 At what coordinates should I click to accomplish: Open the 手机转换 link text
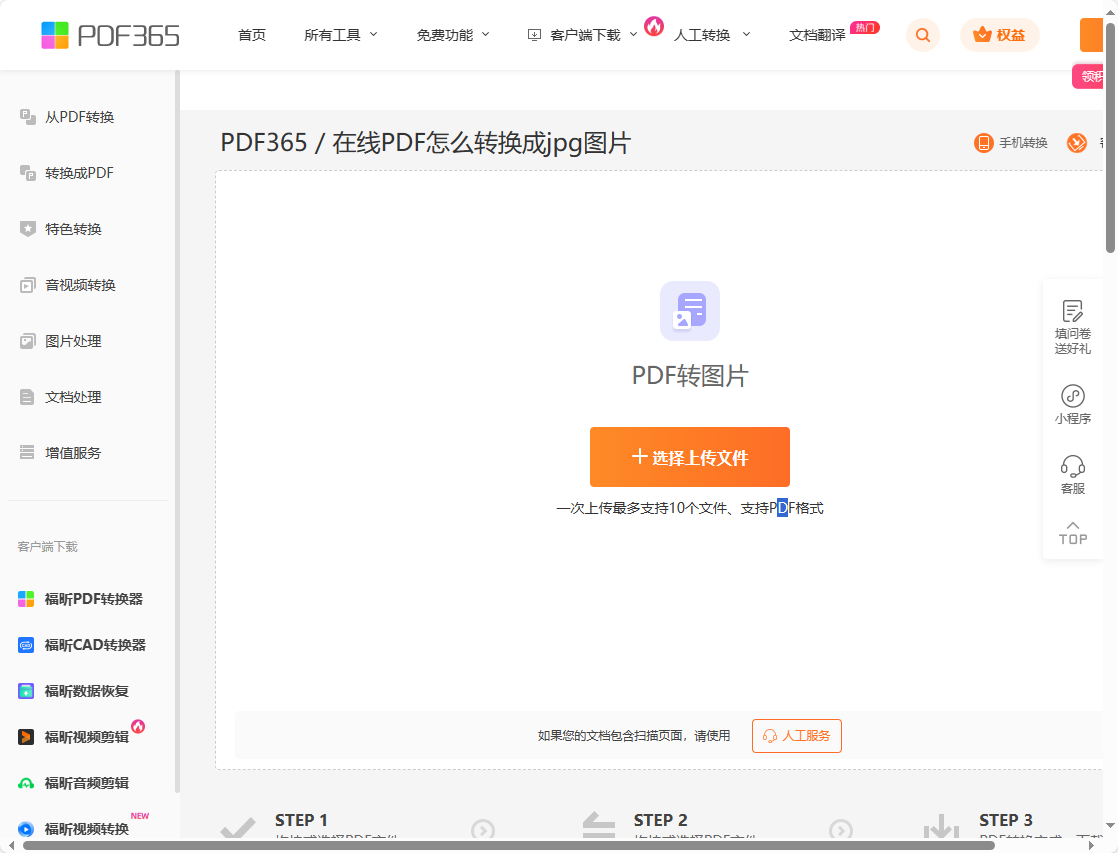click(1023, 143)
